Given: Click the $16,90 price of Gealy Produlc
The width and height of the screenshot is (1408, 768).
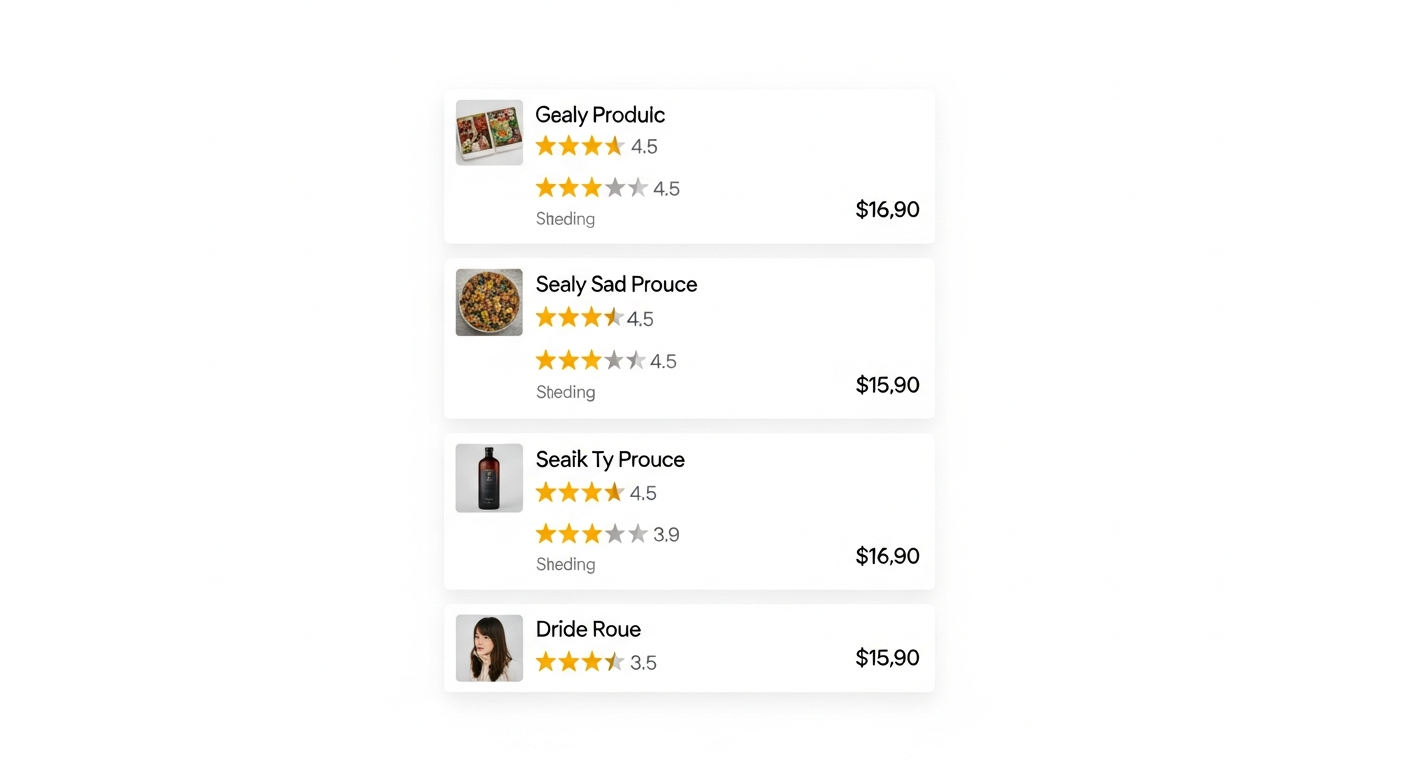Looking at the screenshot, I should (x=887, y=210).
